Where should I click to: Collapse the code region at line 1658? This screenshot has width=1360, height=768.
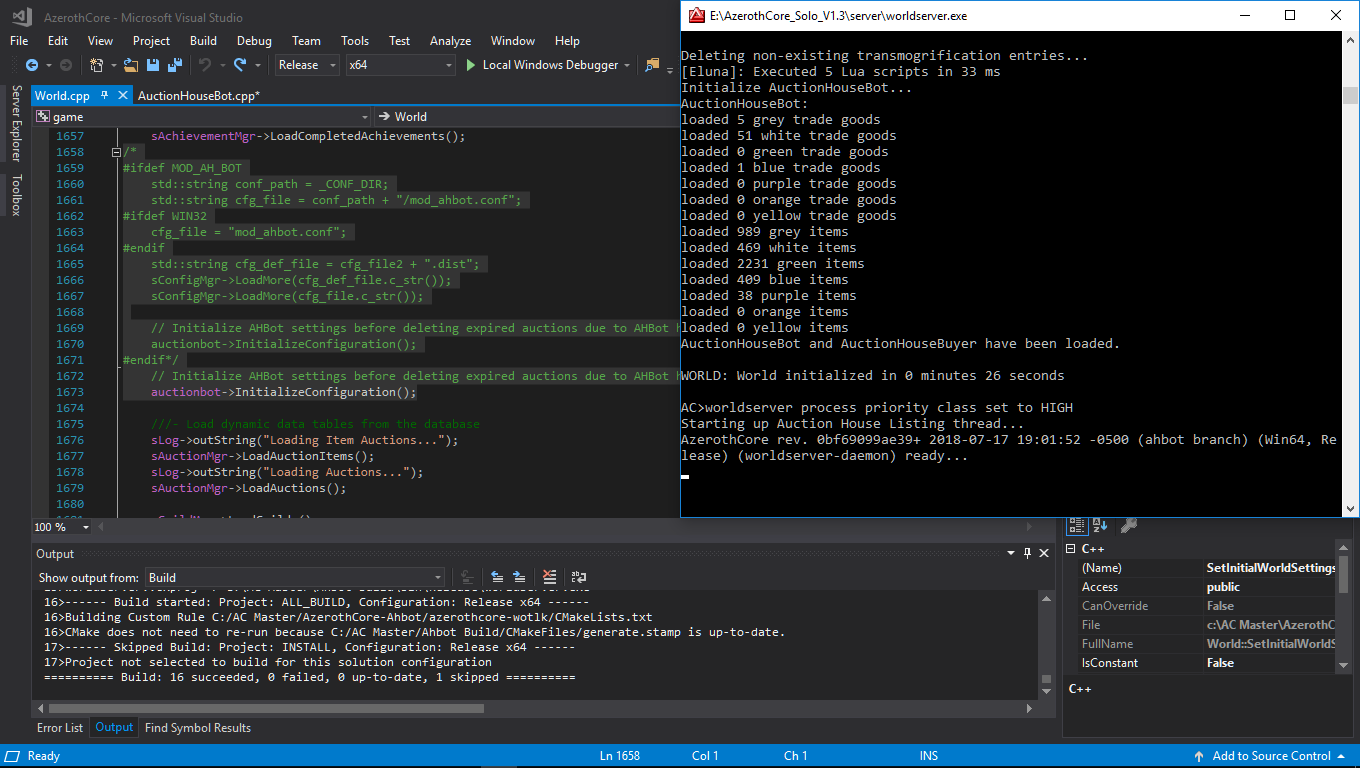tap(117, 152)
